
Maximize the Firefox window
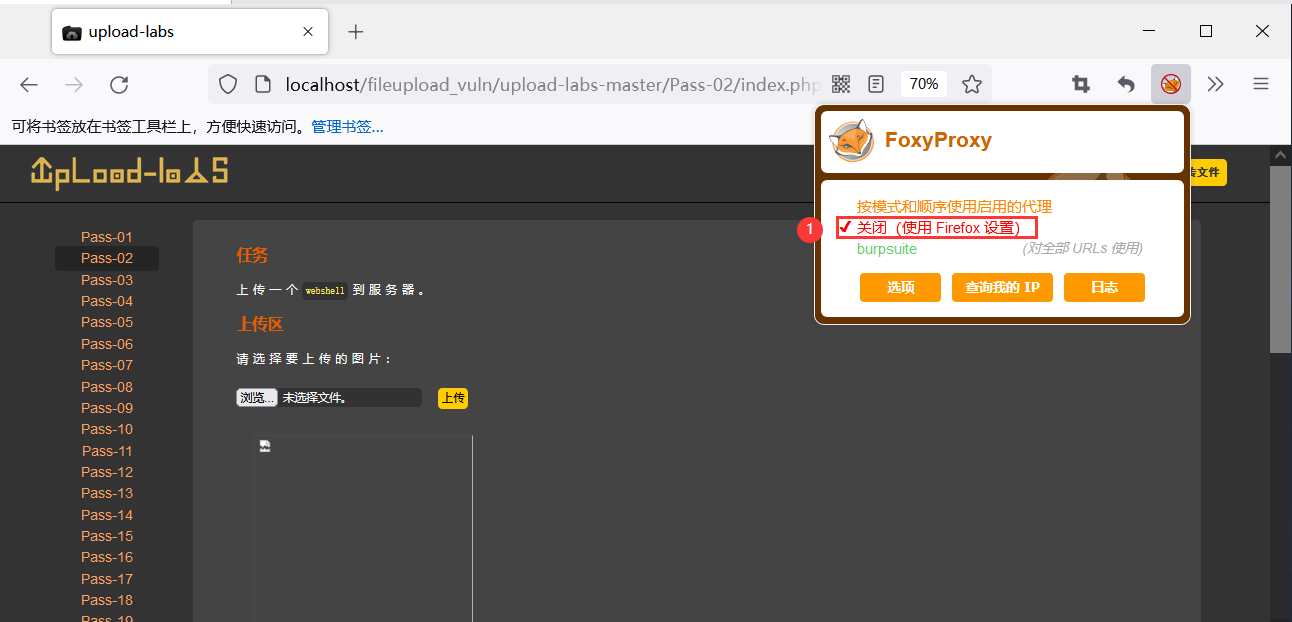tap(1206, 31)
